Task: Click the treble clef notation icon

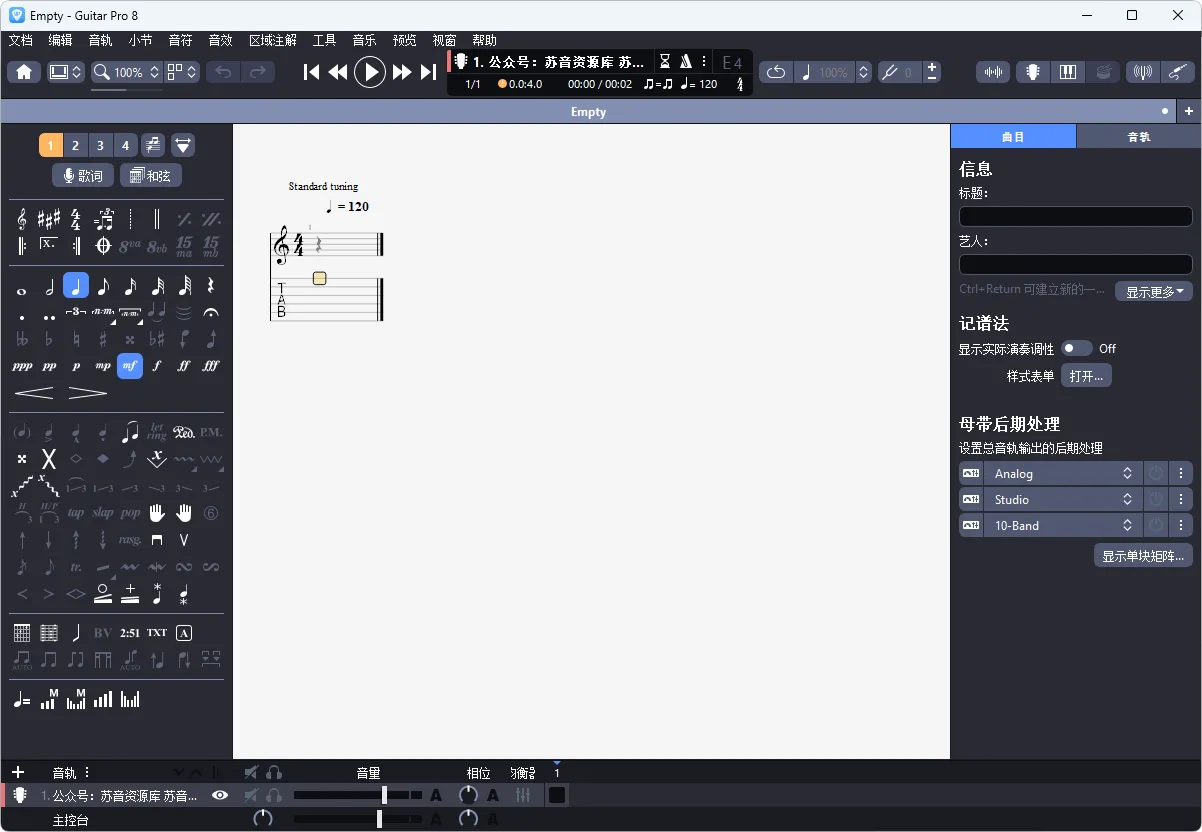Action: pyautogui.click(x=20, y=219)
